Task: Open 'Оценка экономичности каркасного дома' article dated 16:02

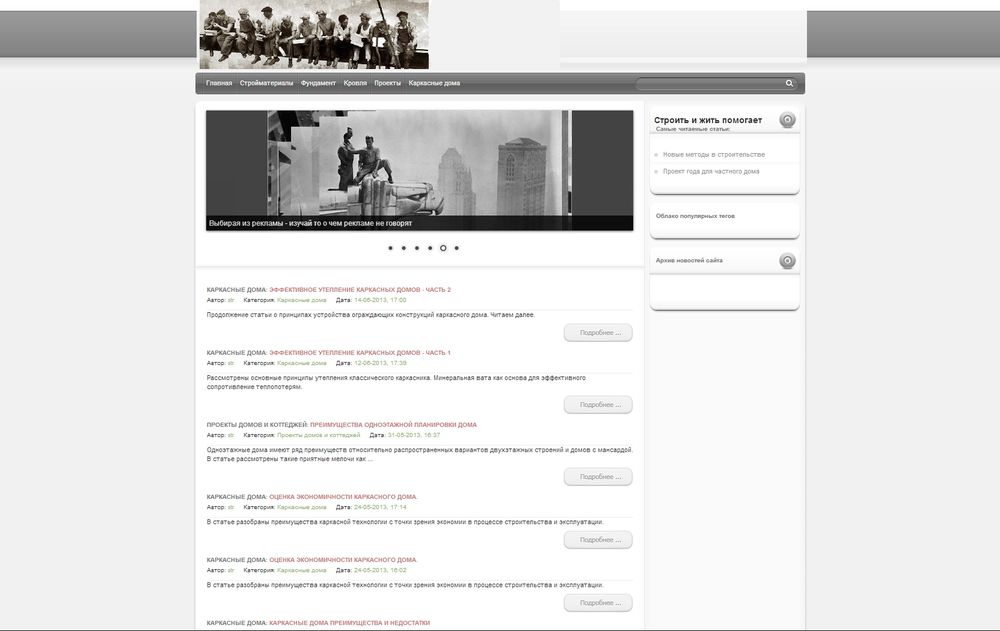Action: click(343, 560)
